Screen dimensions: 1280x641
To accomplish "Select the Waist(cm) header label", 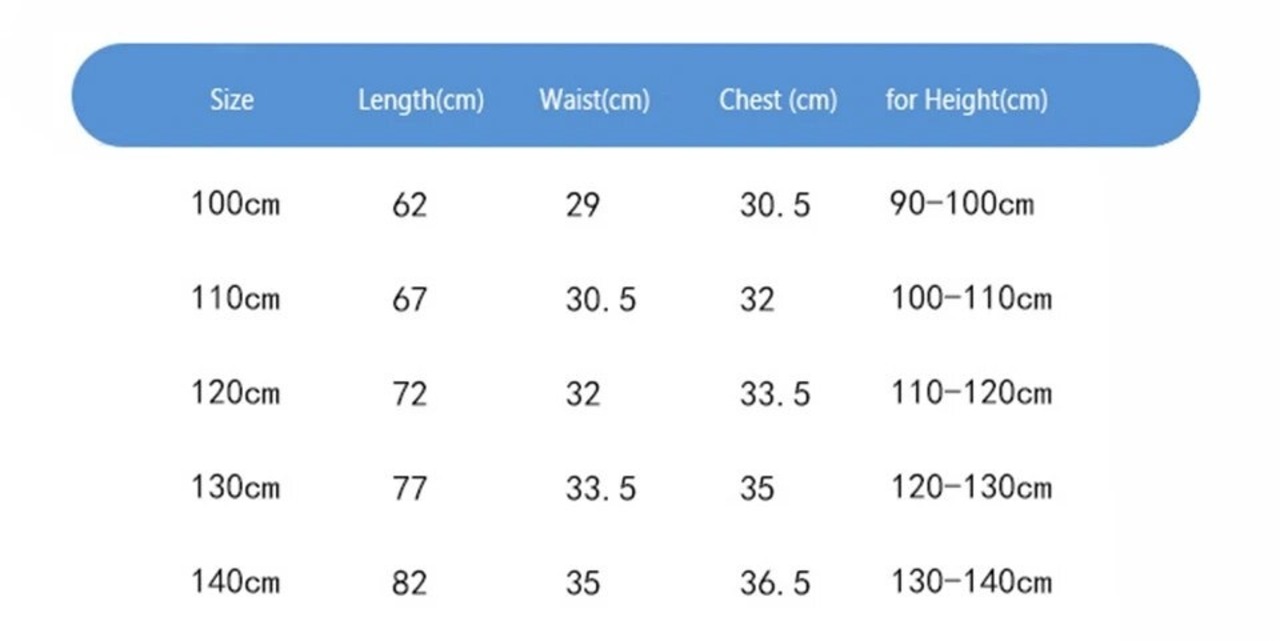I will click(x=594, y=101).
